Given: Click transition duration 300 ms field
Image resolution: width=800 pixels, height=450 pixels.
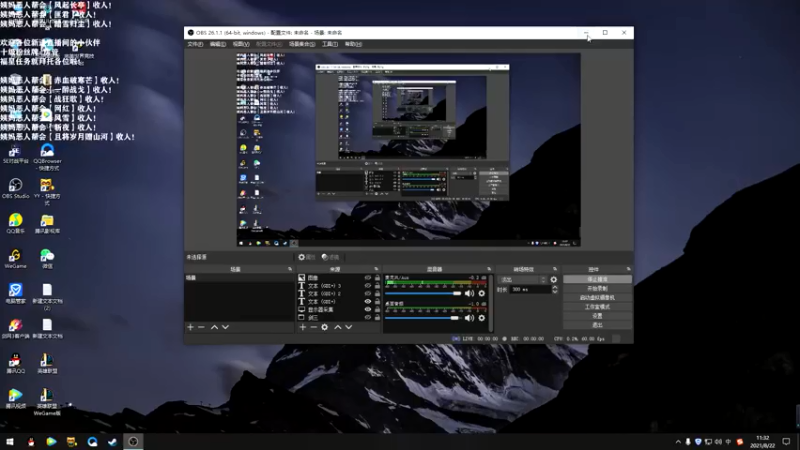Looking at the screenshot, I should tap(530, 289).
